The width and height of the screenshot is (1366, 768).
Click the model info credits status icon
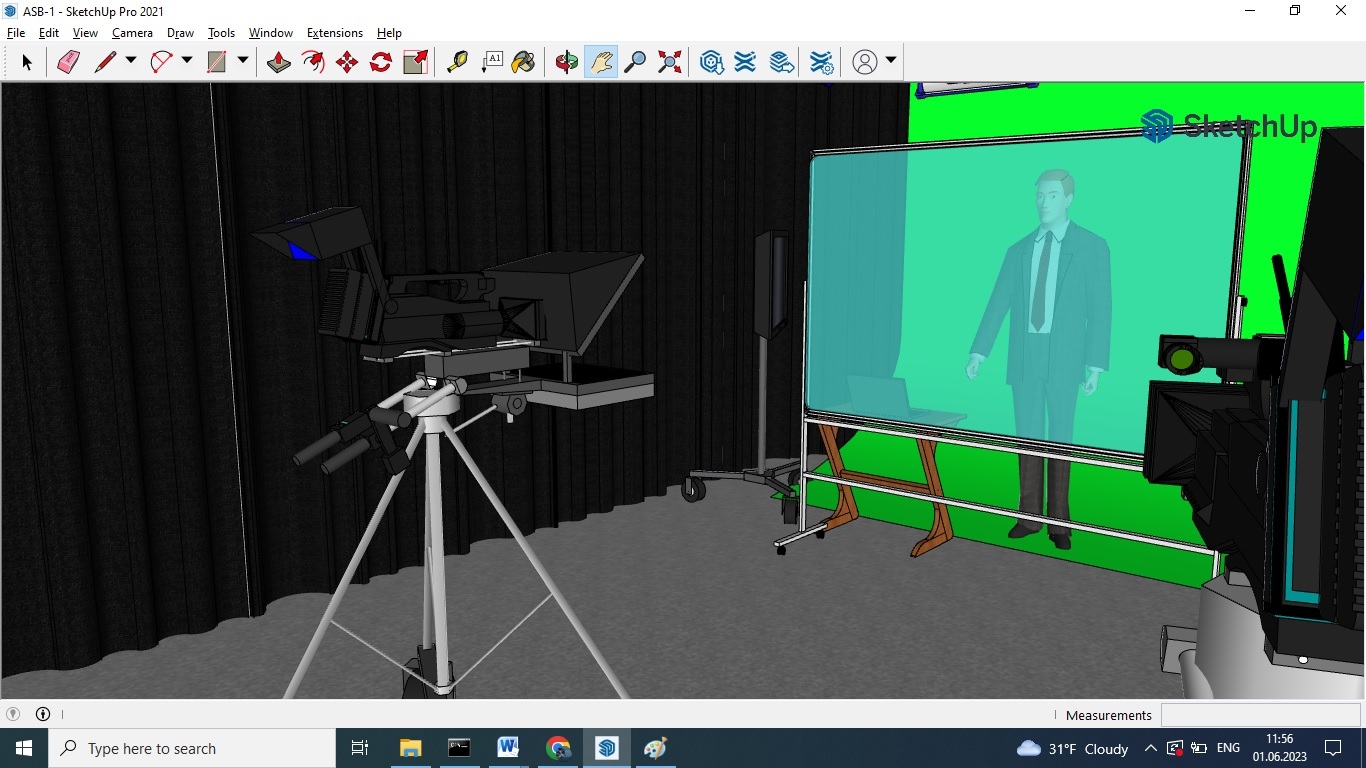[x=43, y=714]
